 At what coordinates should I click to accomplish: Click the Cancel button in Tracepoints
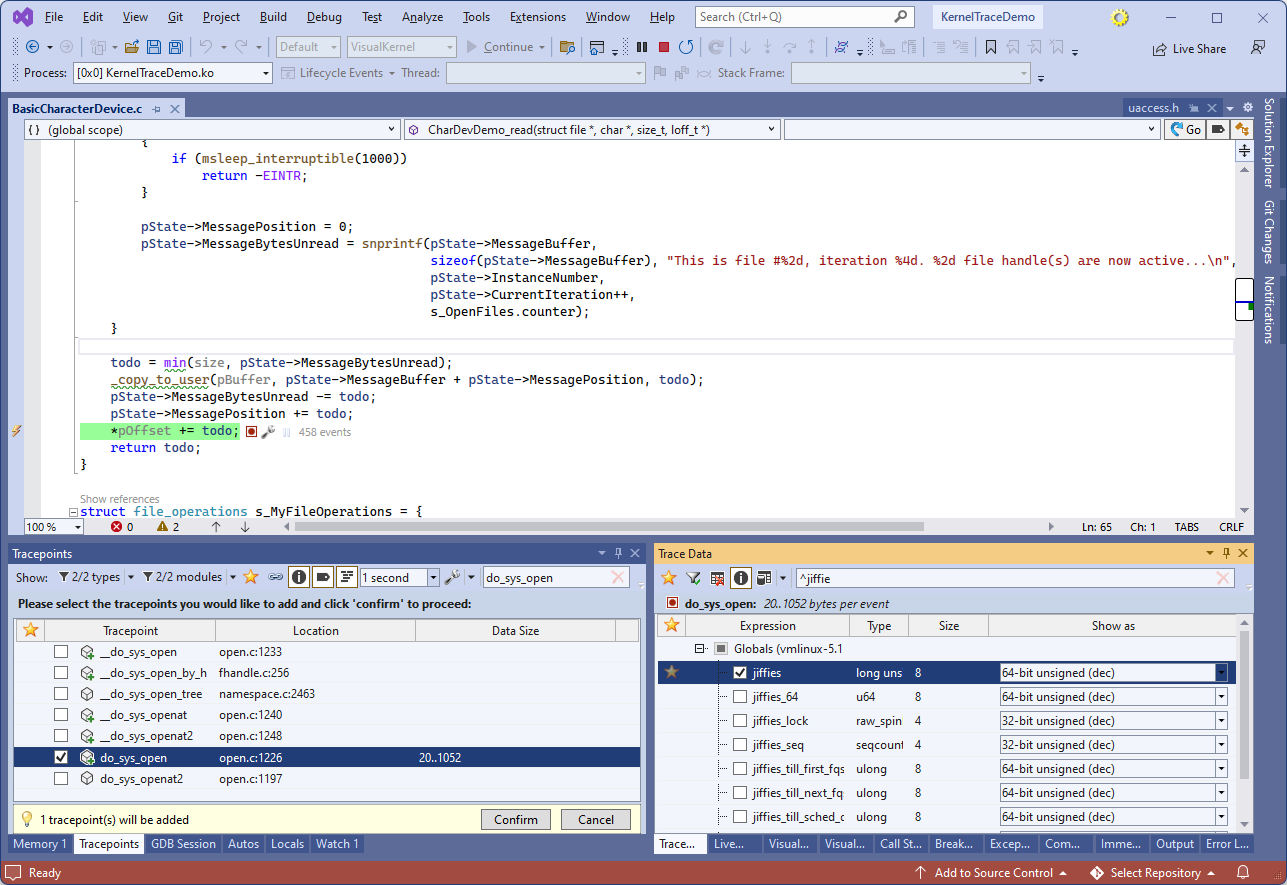point(595,819)
